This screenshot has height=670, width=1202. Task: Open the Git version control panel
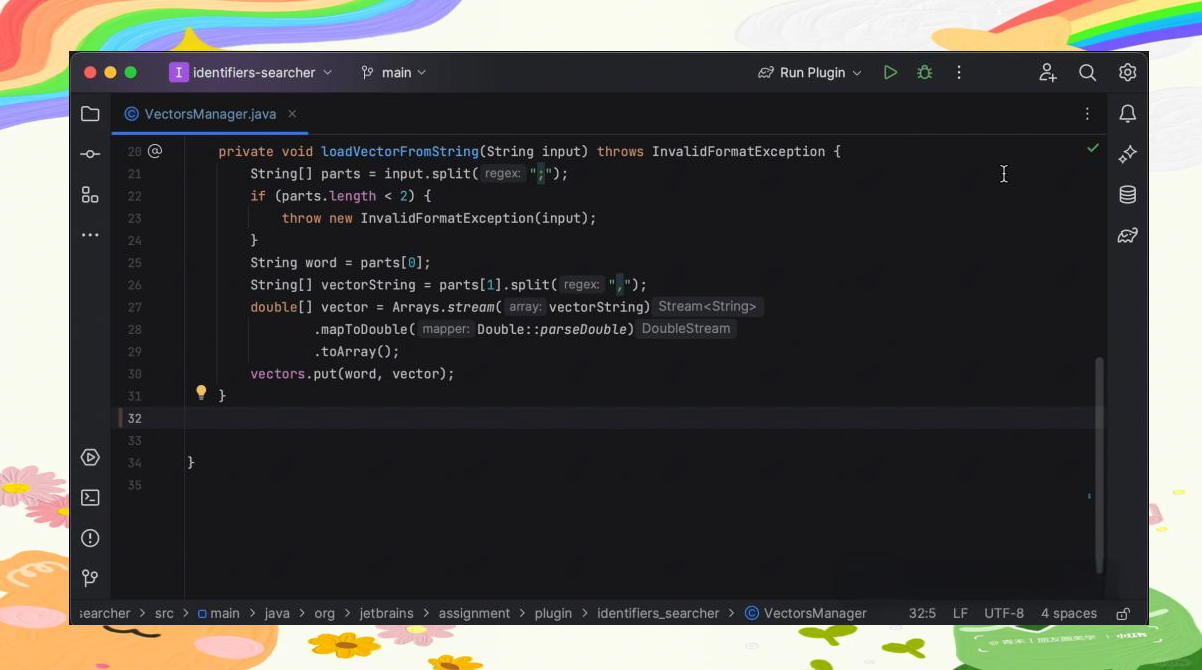[x=90, y=578]
